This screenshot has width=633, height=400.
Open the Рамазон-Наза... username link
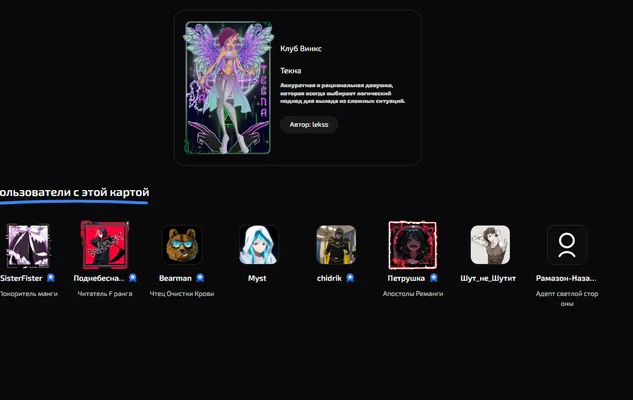[x=566, y=278]
